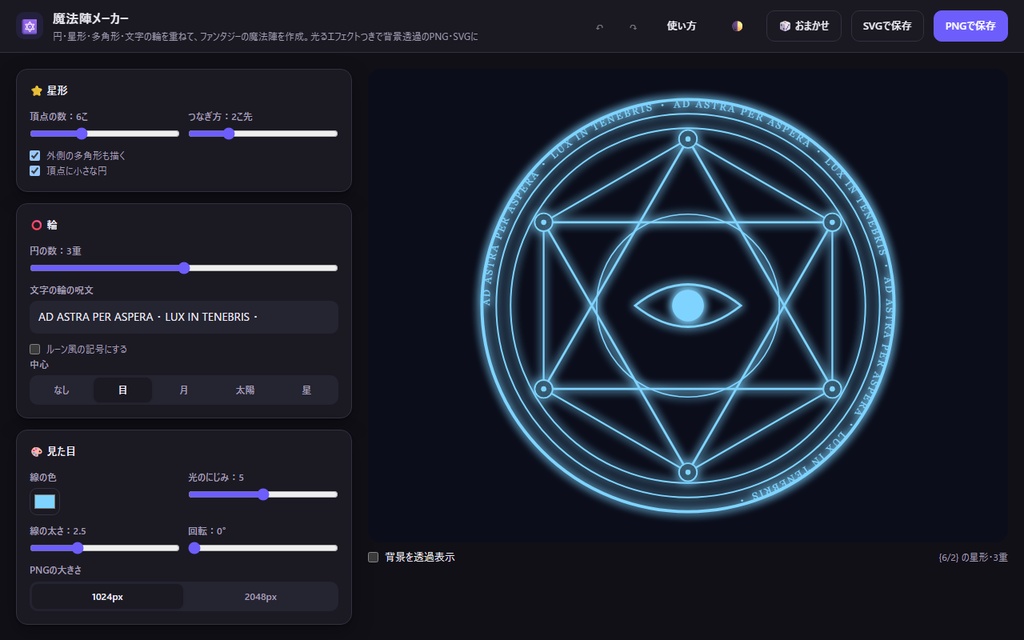Click the {6/2} の星形・3重 status text
1024x640 pixels.
(x=972, y=557)
